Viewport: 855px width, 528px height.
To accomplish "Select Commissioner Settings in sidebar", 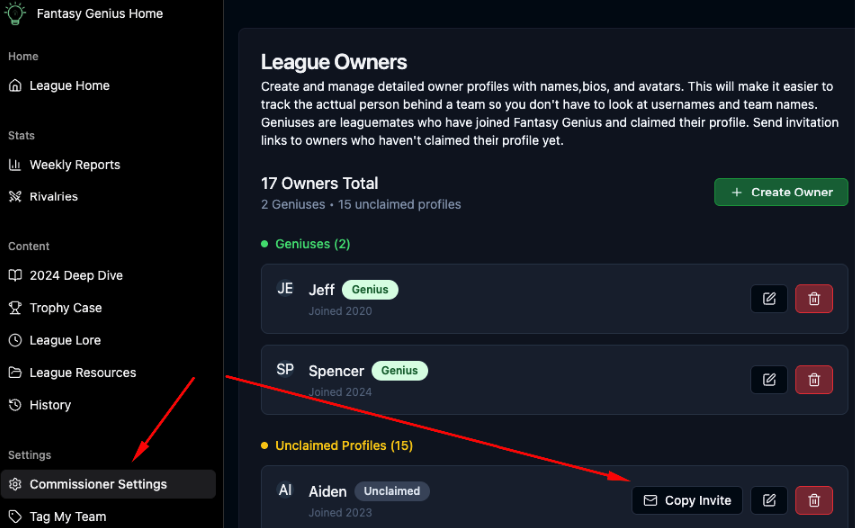I will point(109,484).
